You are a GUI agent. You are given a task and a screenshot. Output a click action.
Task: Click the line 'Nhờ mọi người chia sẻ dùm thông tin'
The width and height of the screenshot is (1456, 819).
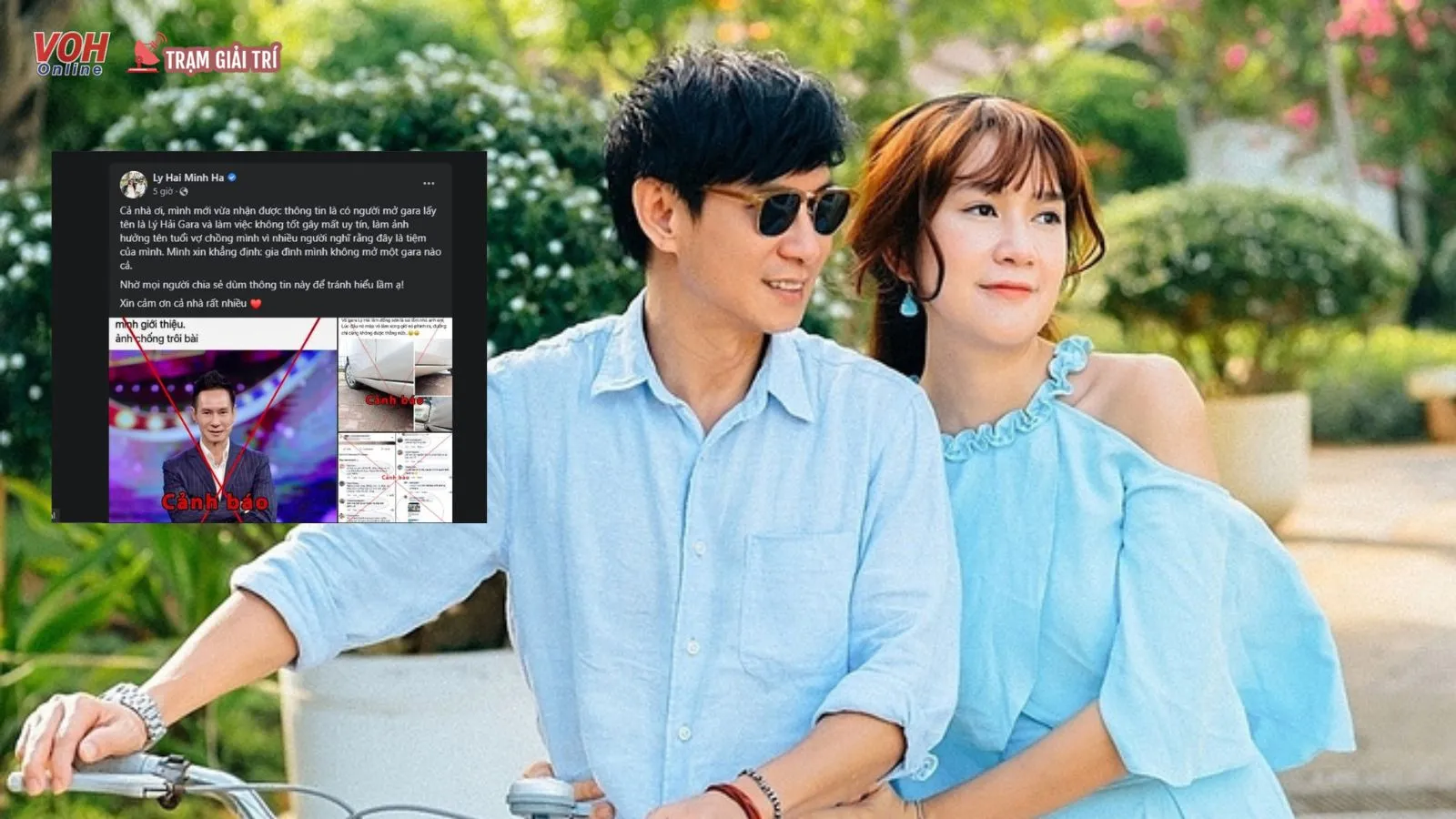point(262,285)
